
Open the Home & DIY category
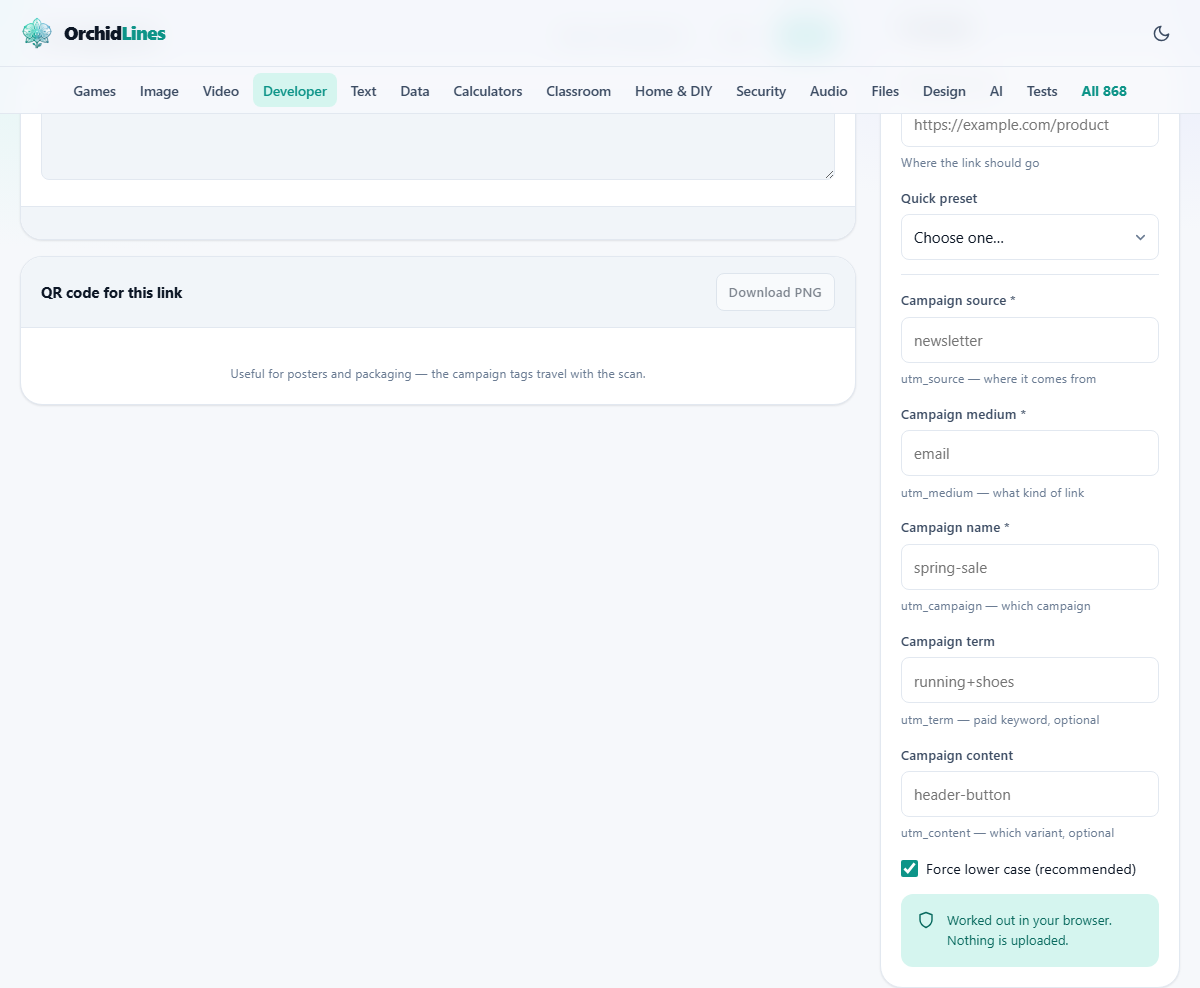(x=674, y=91)
